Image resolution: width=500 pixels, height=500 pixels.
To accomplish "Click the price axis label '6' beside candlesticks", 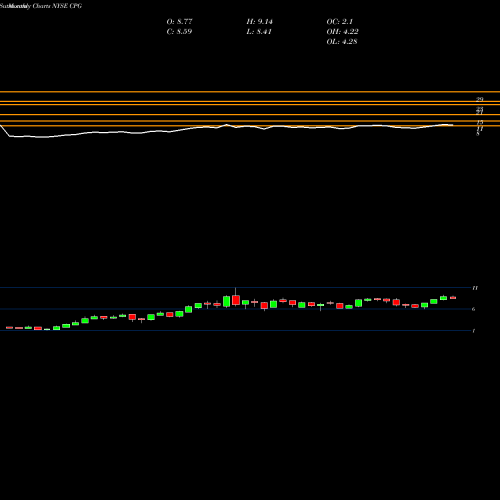I will [474, 309].
